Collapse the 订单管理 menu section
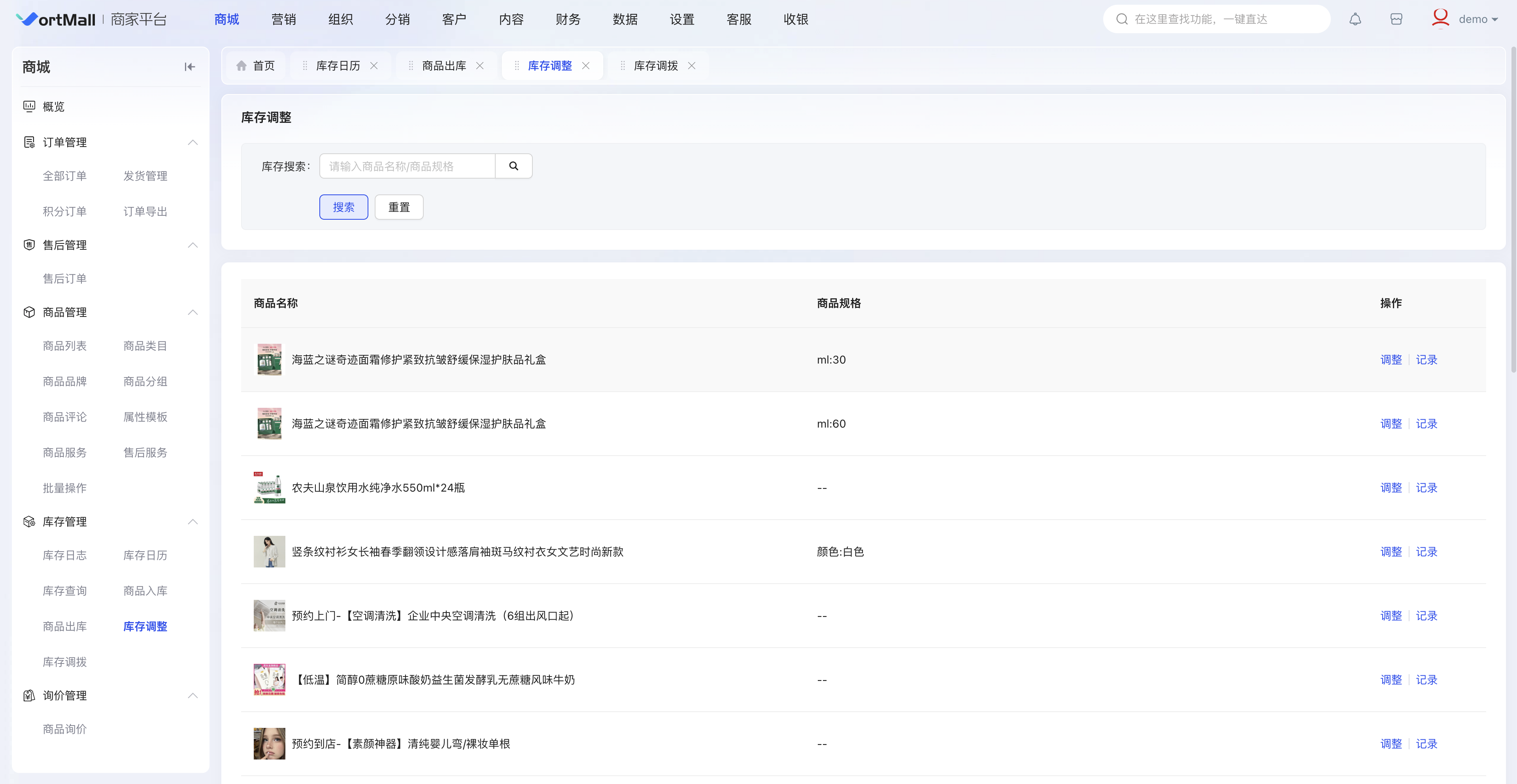The height and width of the screenshot is (784, 1517). point(192,142)
